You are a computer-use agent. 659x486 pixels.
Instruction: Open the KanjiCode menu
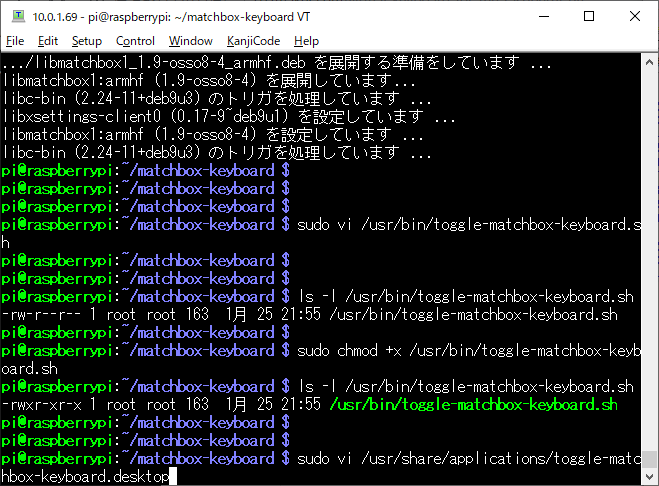253,41
